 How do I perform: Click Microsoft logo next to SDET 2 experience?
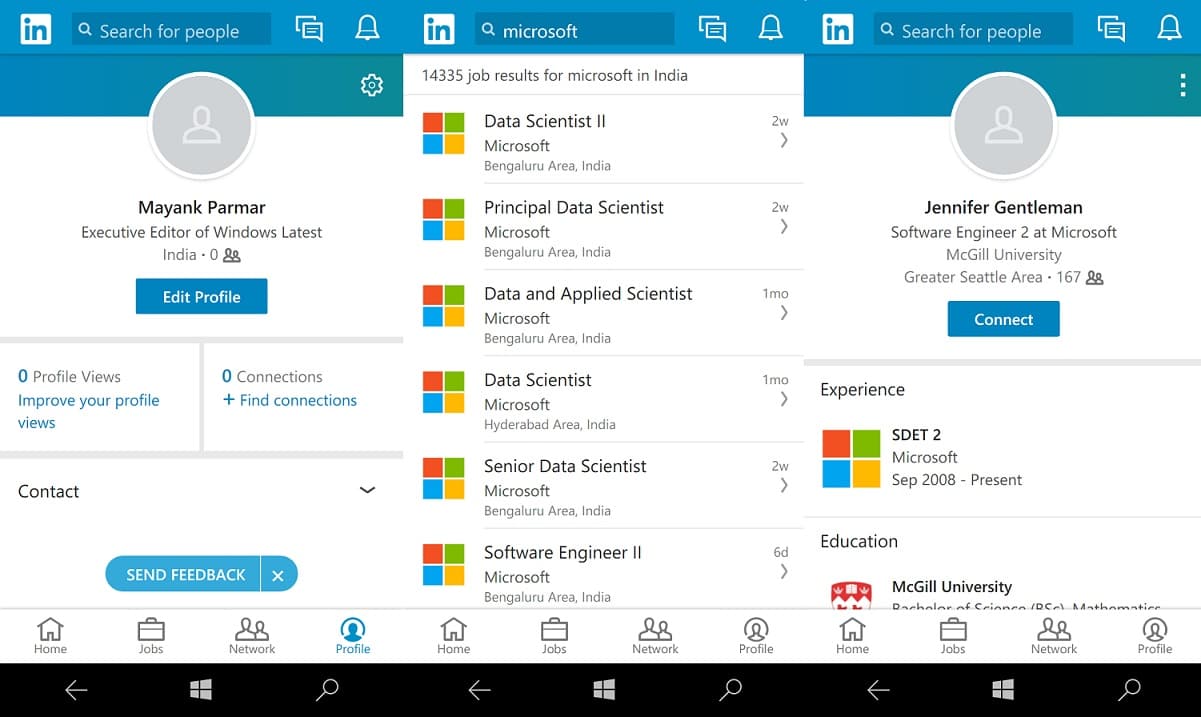[x=851, y=458]
